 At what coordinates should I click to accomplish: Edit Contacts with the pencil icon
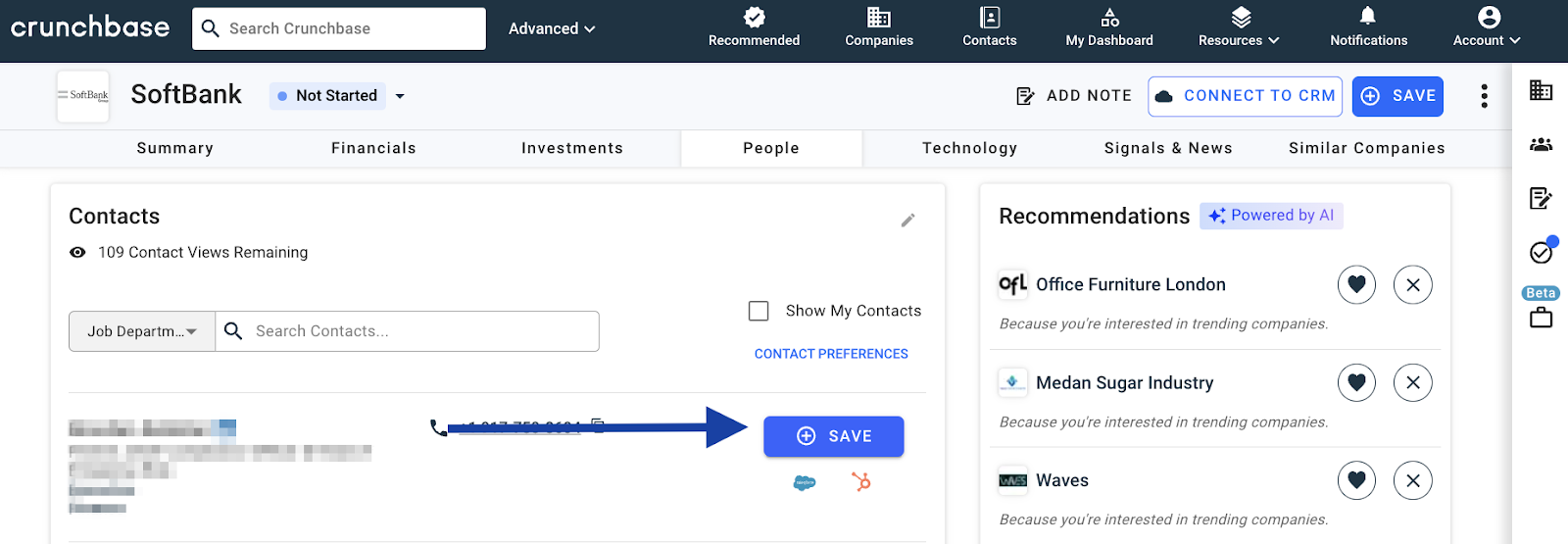[908, 220]
